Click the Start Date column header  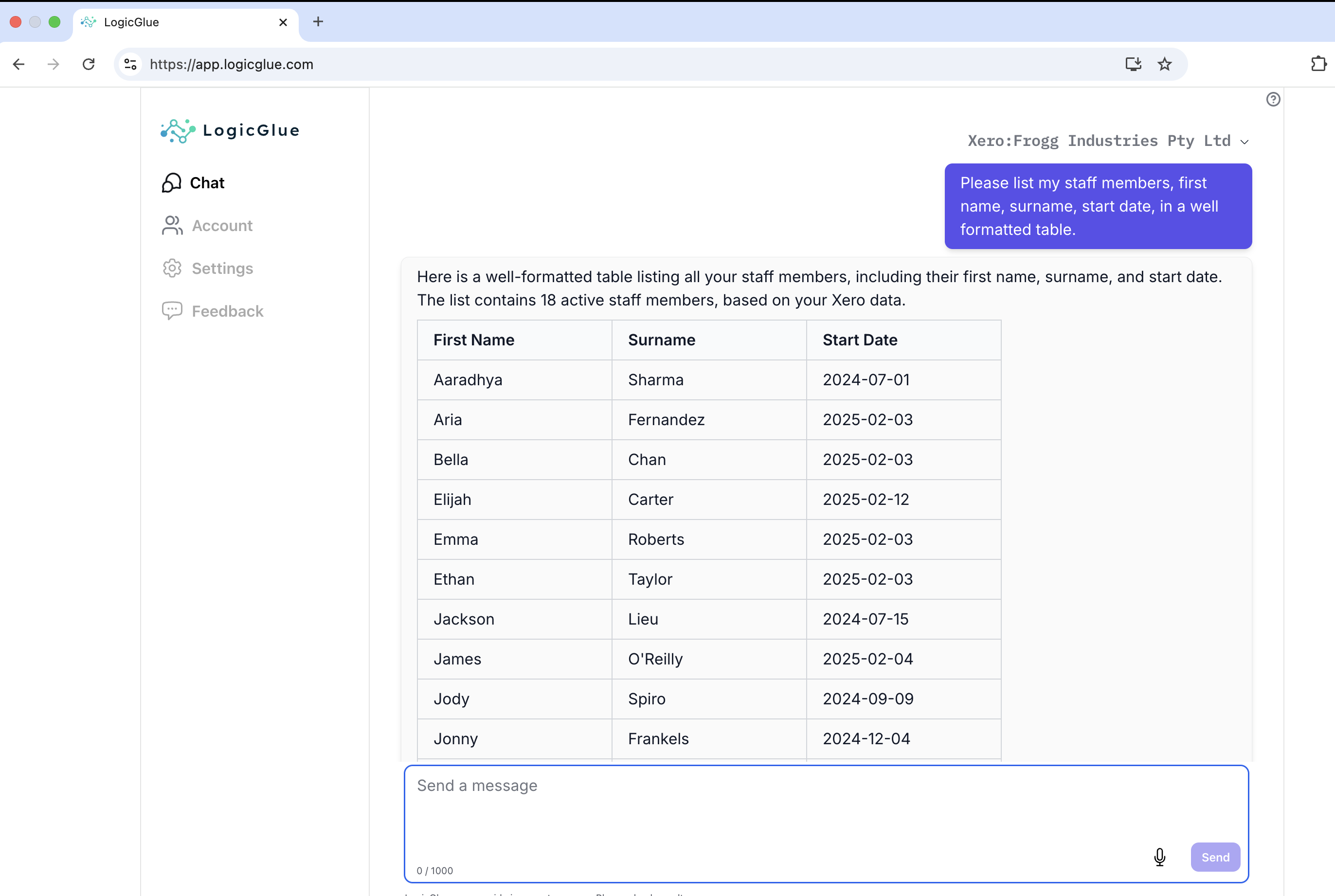[x=903, y=340]
